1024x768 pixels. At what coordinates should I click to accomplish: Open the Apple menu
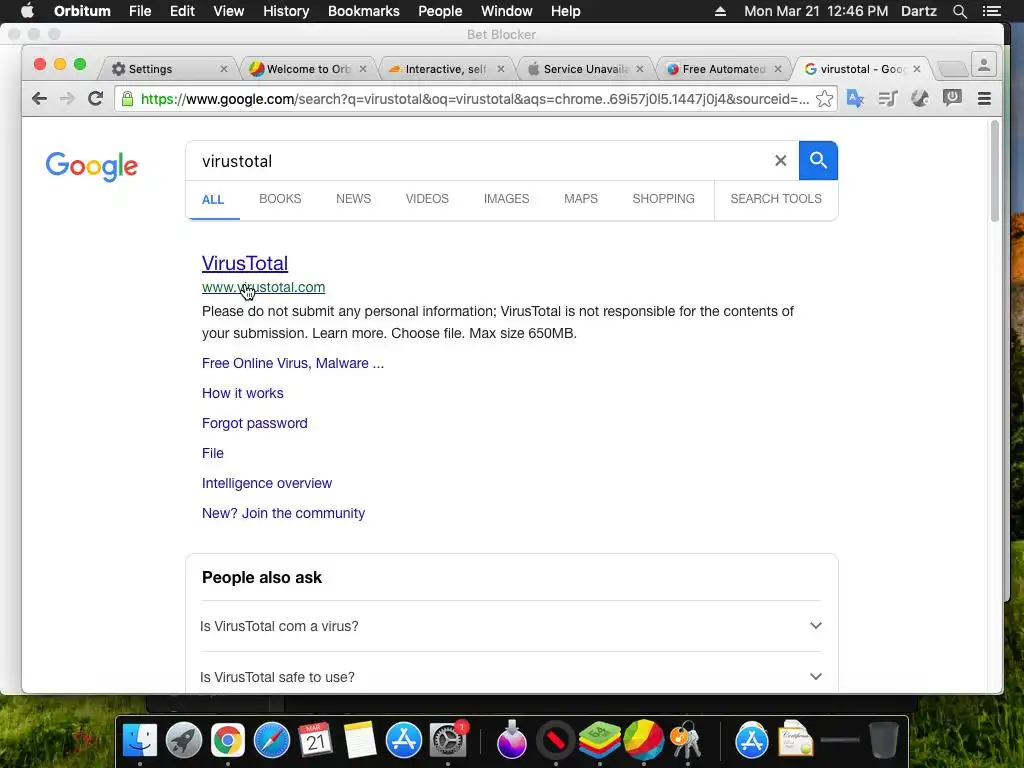coord(27,11)
